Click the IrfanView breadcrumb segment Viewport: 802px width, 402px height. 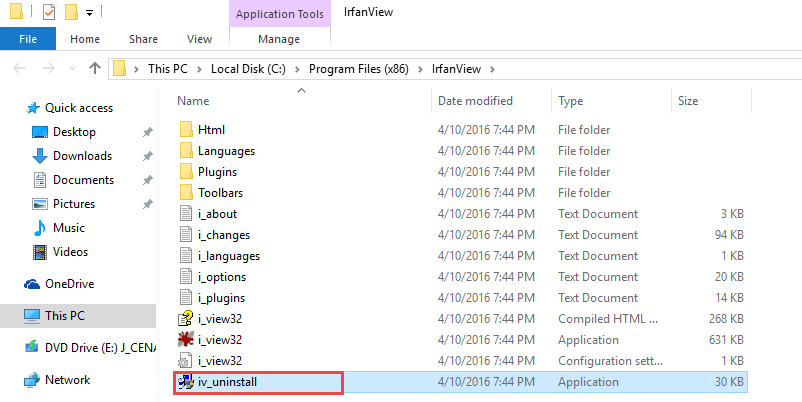tap(456, 69)
